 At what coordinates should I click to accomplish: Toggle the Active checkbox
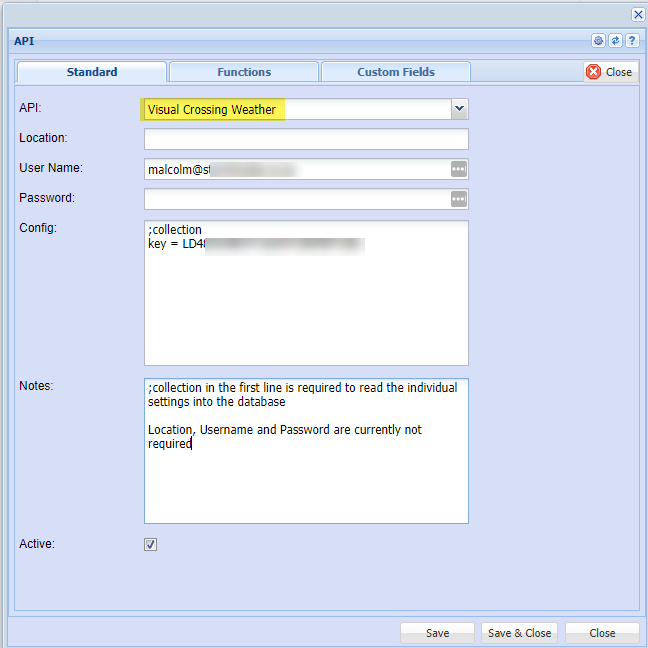[x=151, y=545]
